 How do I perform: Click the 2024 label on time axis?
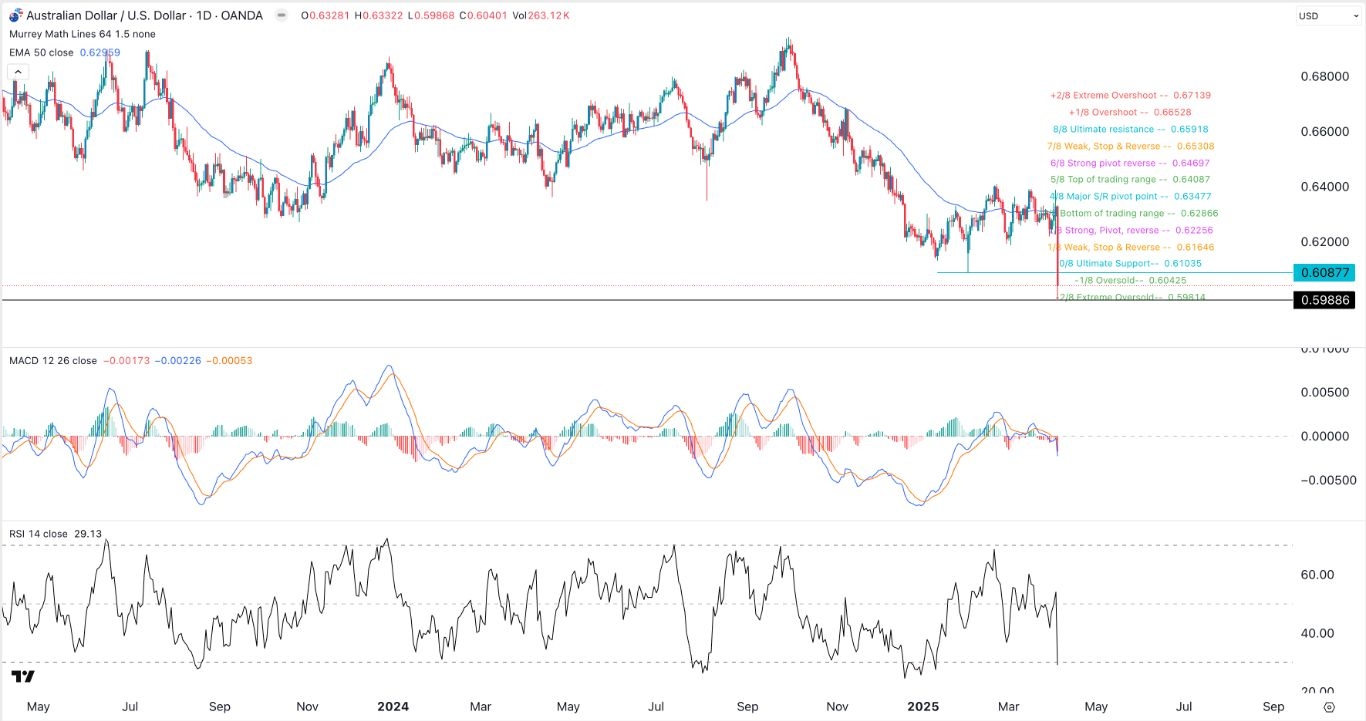coord(392,706)
